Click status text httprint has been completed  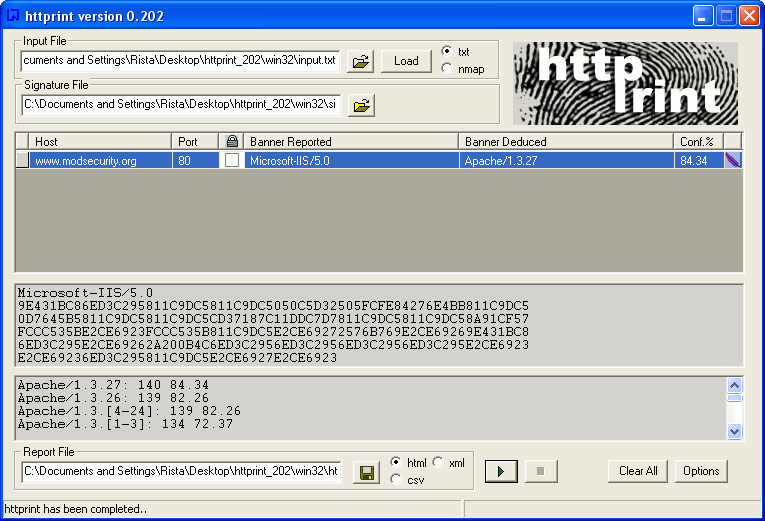click(x=76, y=509)
